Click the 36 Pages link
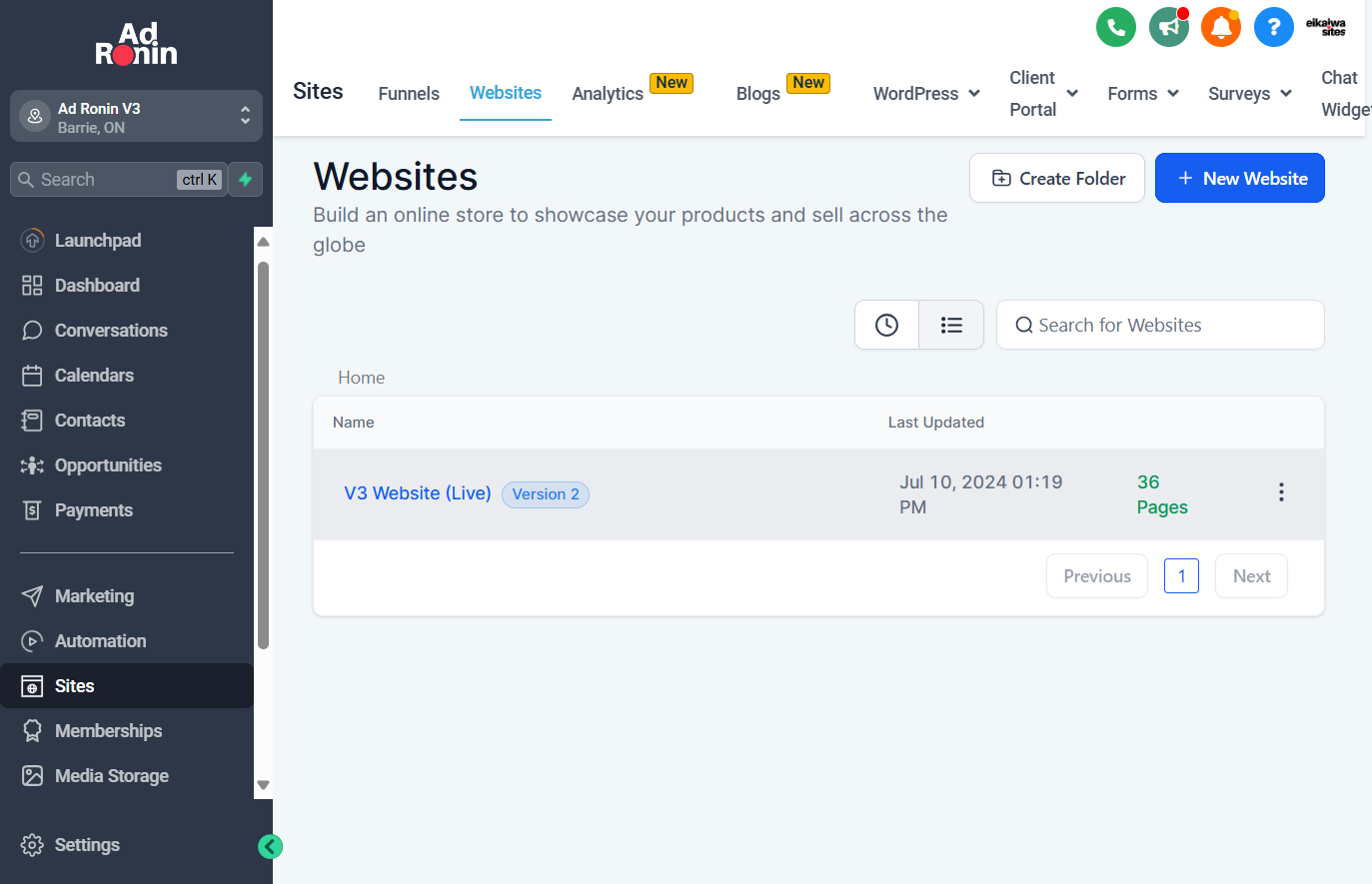 [x=1162, y=494]
